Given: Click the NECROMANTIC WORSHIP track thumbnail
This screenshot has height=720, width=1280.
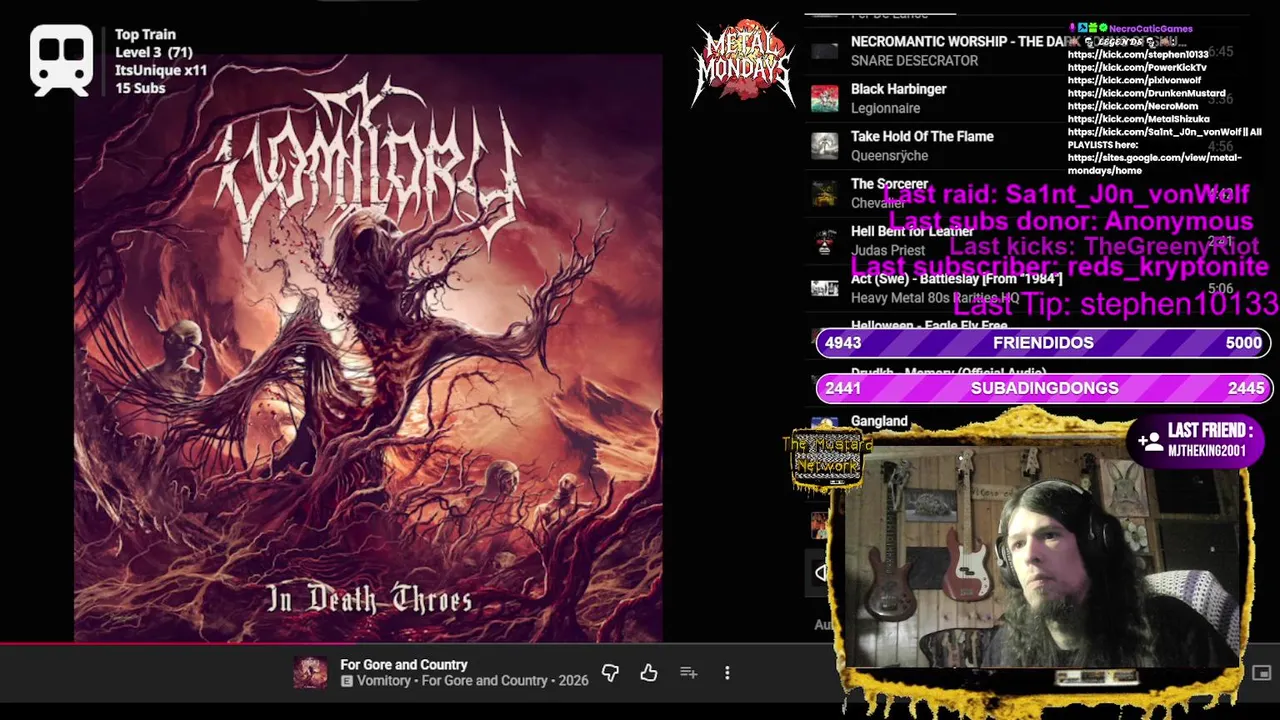Looking at the screenshot, I should coord(824,51).
